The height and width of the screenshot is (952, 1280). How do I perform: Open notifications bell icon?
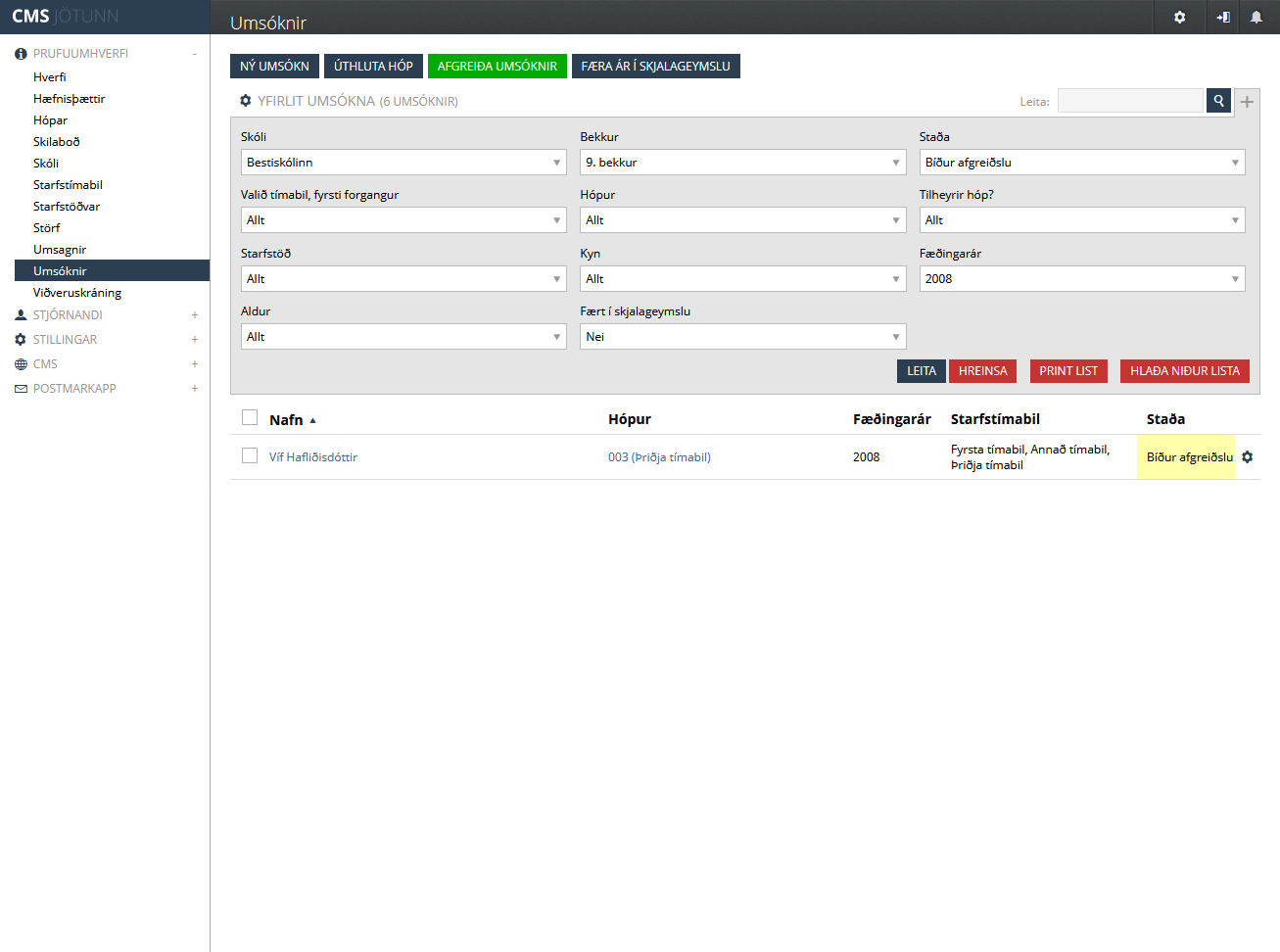tap(1256, 17)
